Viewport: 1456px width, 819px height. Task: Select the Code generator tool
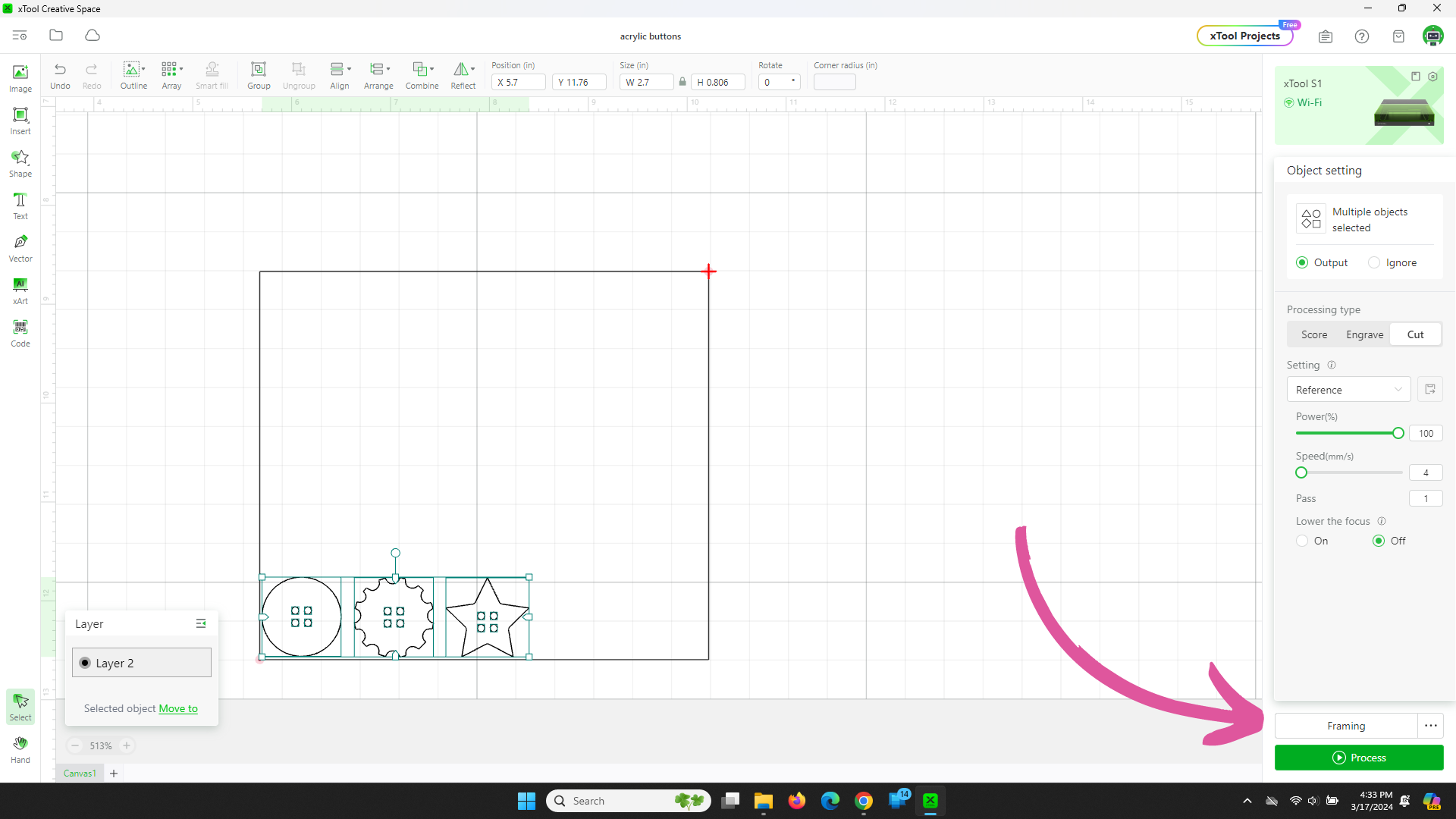[x=20, y=333]
